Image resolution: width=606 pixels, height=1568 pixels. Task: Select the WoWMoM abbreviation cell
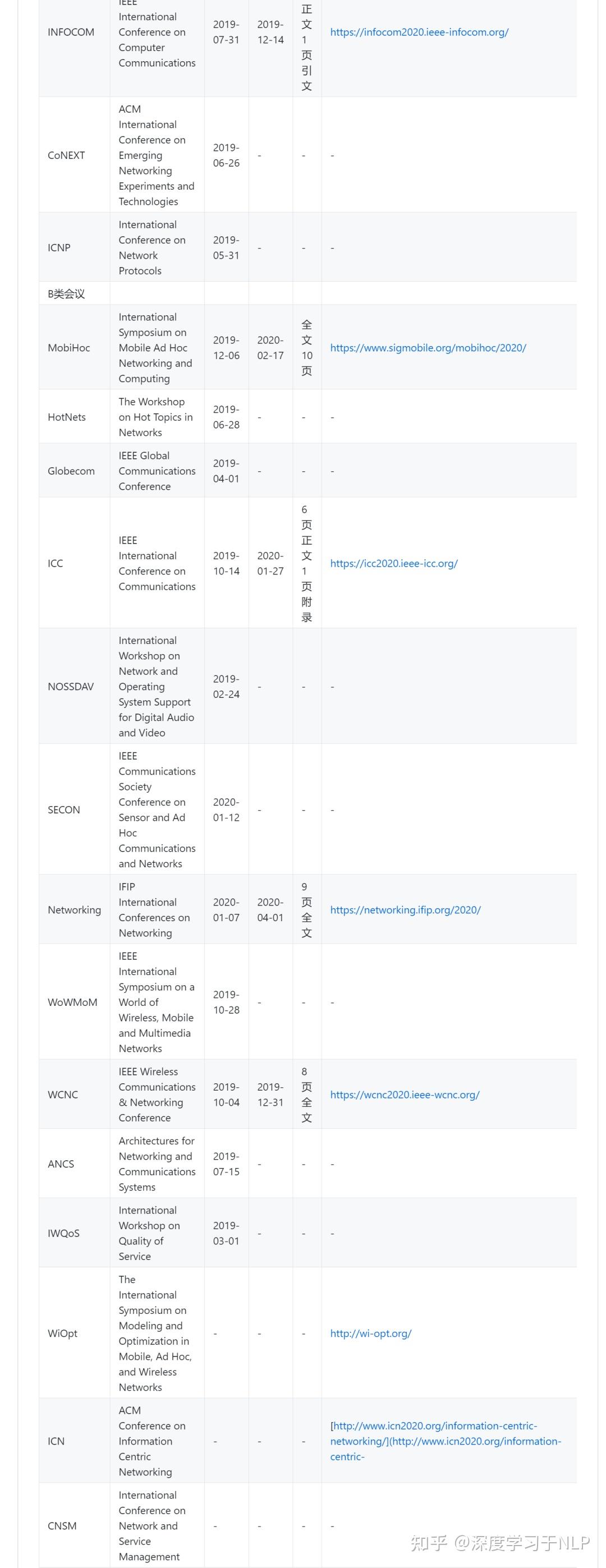tap(72, 1002)
